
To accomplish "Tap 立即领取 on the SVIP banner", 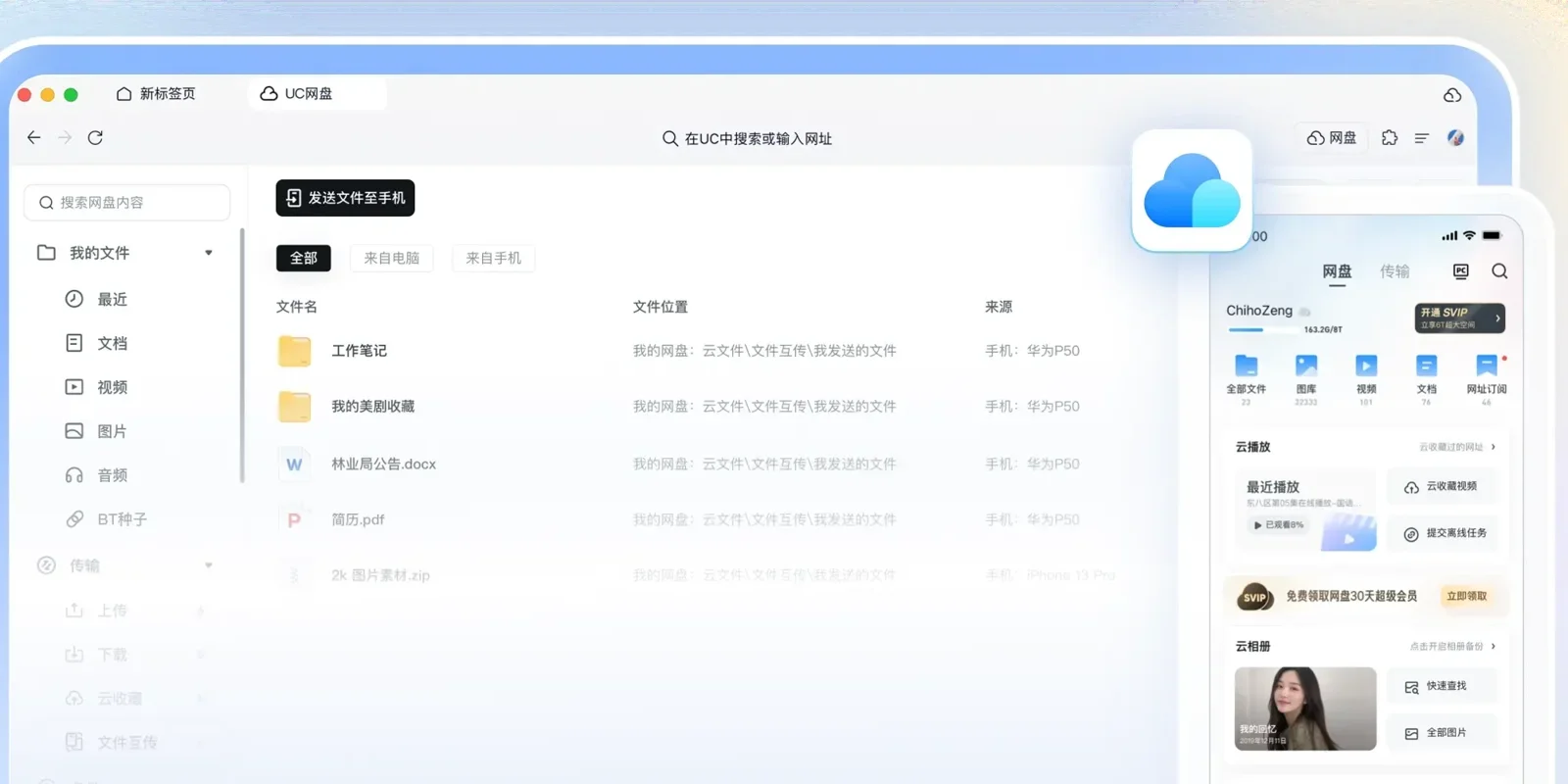I will [1467, 596].
